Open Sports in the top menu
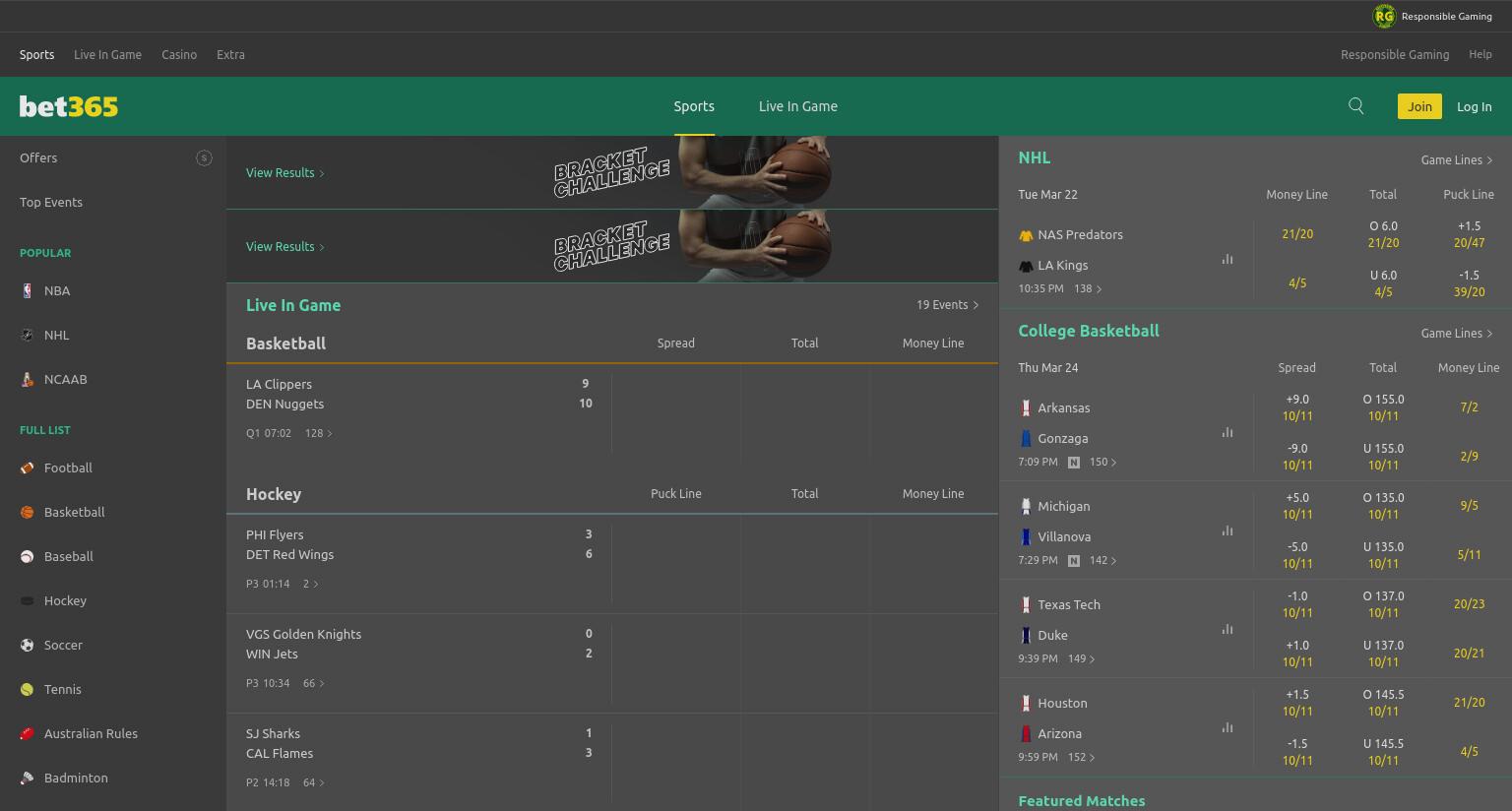Viewport: 1512px width, 811px height. (x=36, y=54)
